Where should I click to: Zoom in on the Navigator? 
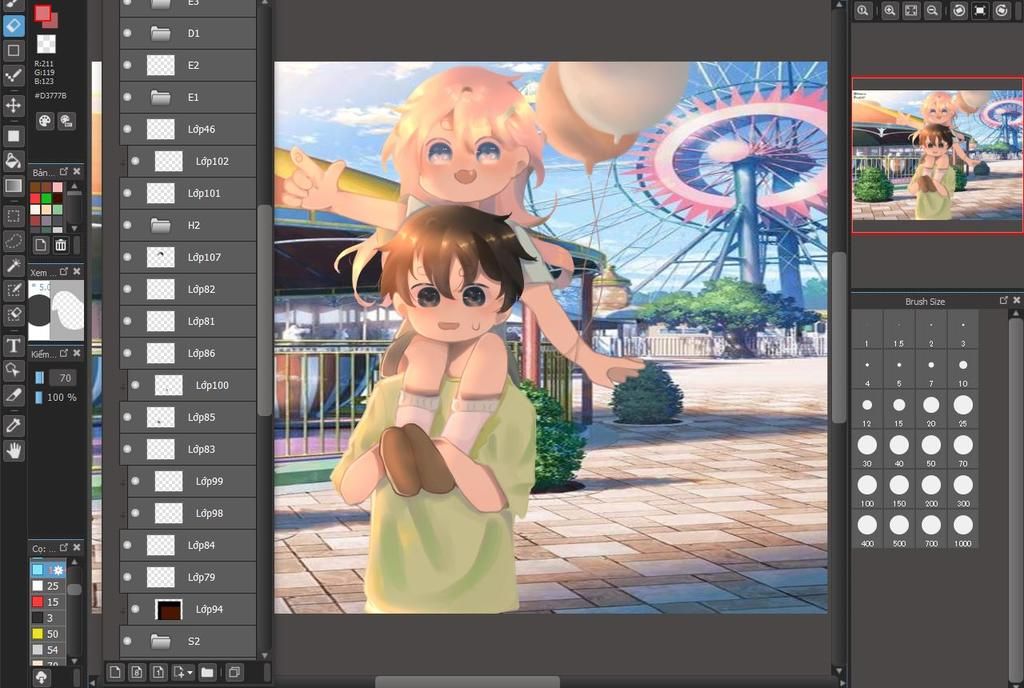pyautogui.click(x=889, y=10)
